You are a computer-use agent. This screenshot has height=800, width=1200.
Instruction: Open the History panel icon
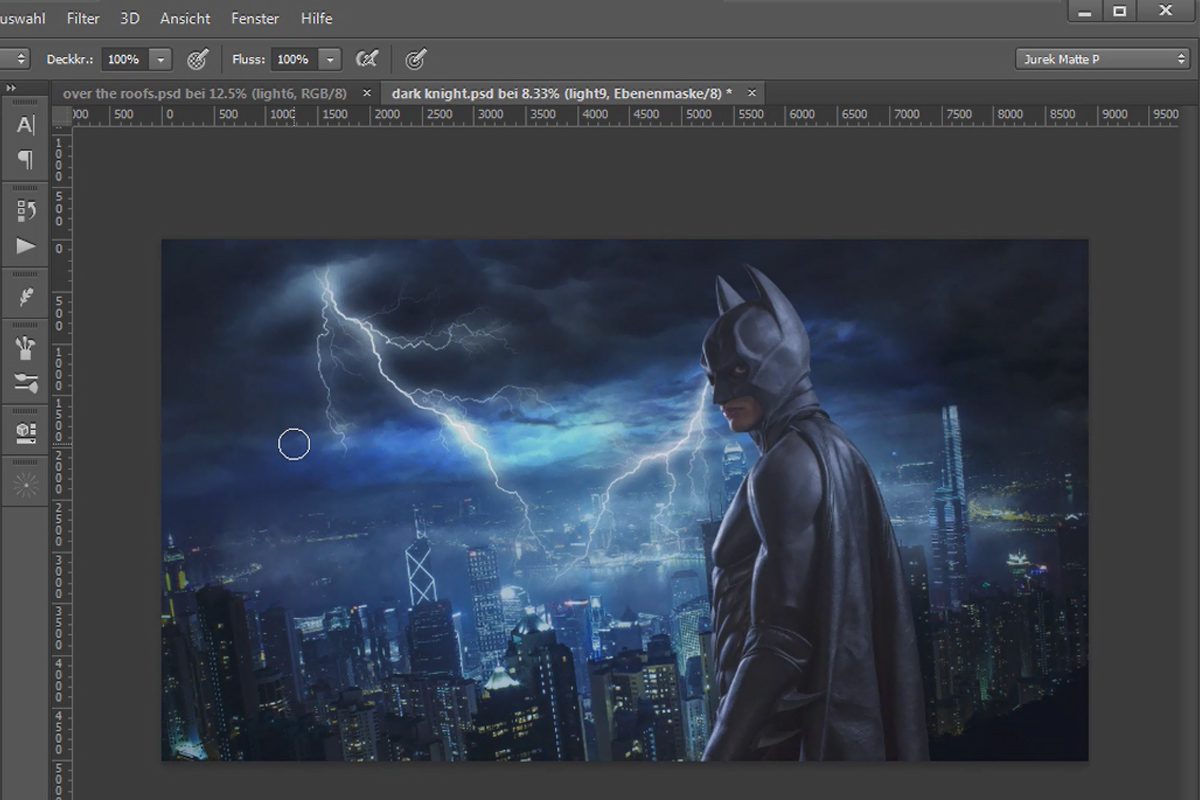point(26,211)
